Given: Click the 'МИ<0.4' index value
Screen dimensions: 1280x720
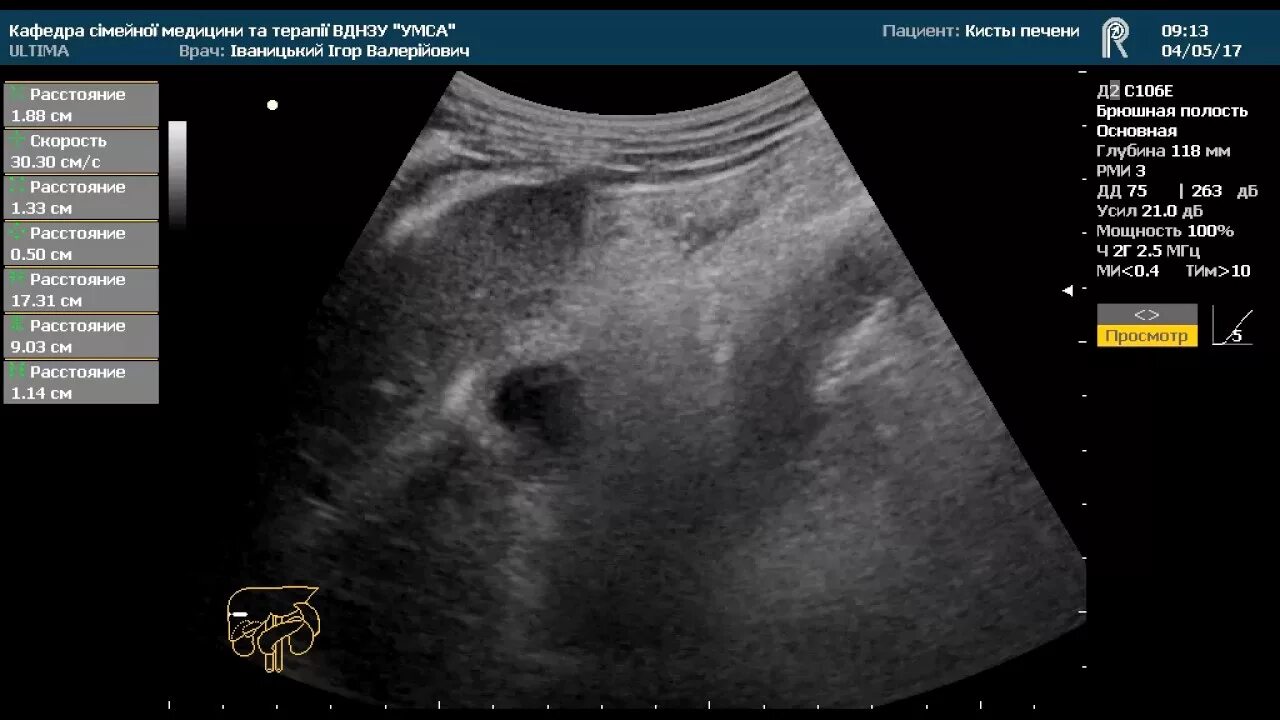Looking at the screenshot, I should click(x=1128, y=271).
